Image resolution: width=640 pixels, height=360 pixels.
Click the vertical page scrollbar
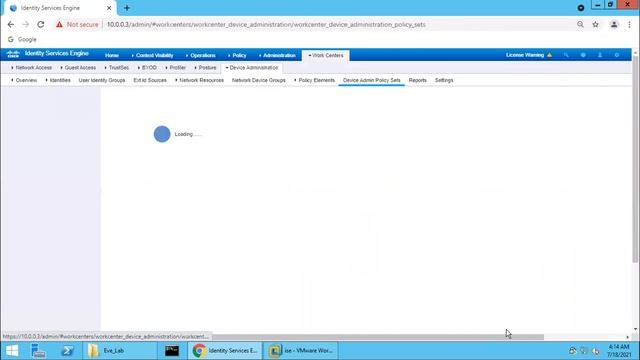[635, 160]
